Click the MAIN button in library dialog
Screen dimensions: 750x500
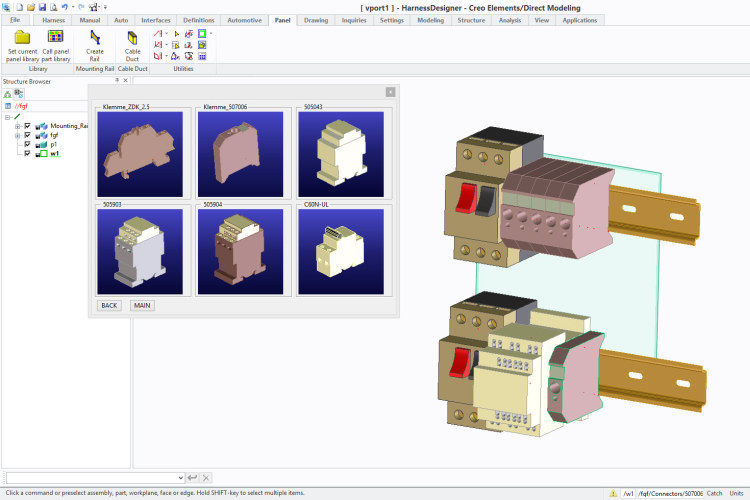pos(142,305)
